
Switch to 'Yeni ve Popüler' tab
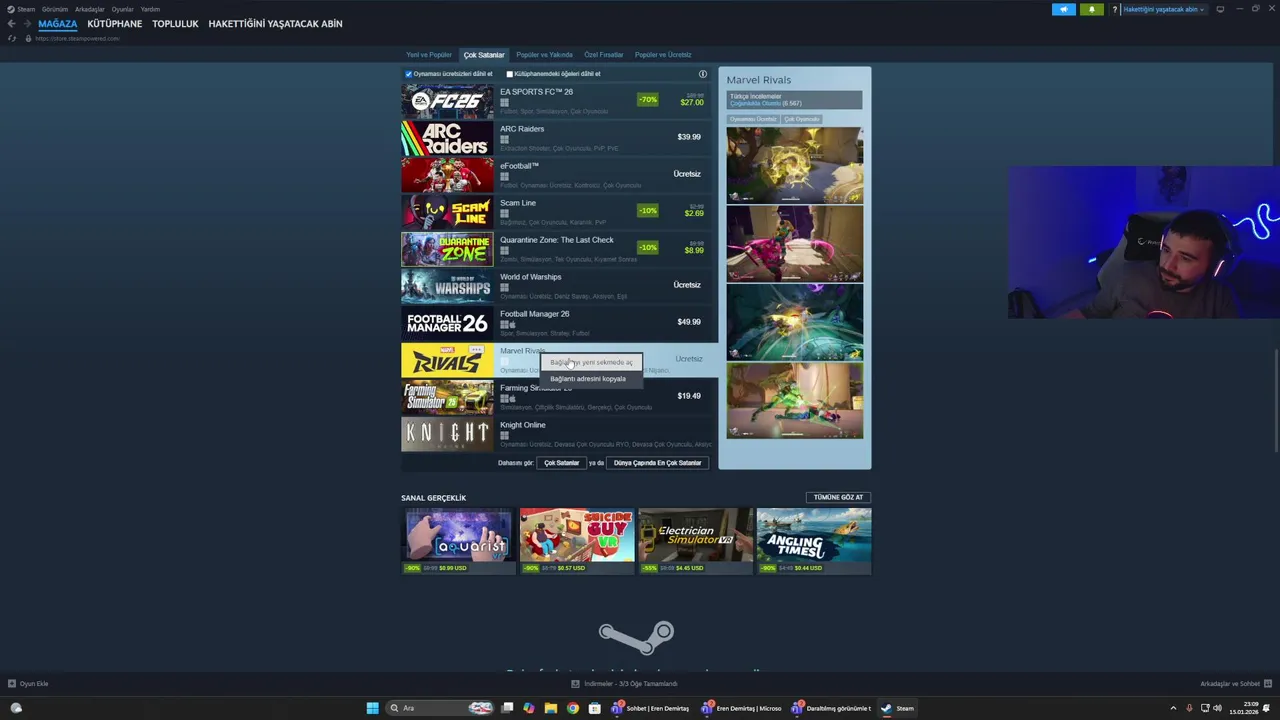click(429, 55)
